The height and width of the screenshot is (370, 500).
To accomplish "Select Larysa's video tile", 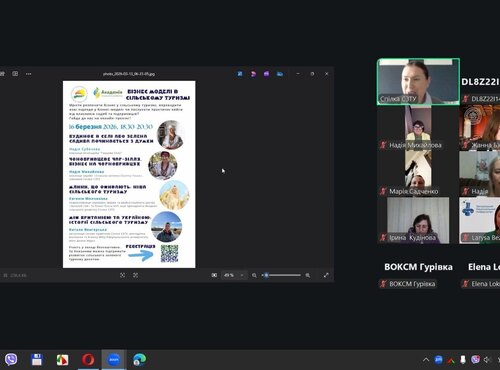I will tap(480, 220).
